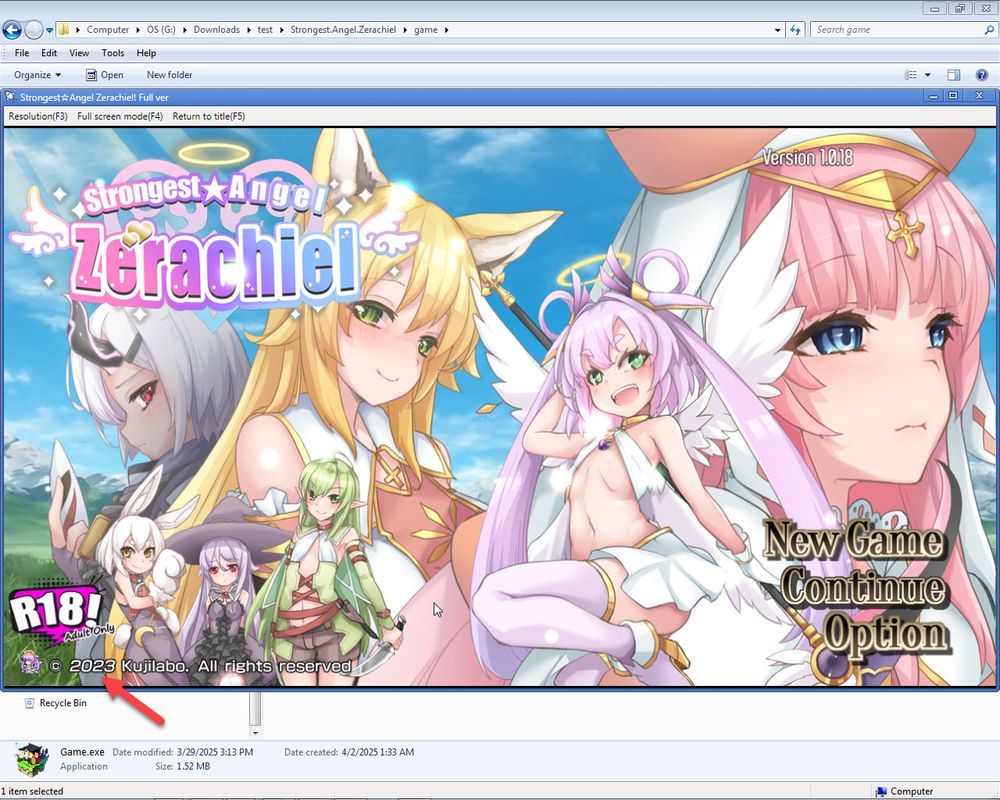Open Explorer File menu

point(22,53)
